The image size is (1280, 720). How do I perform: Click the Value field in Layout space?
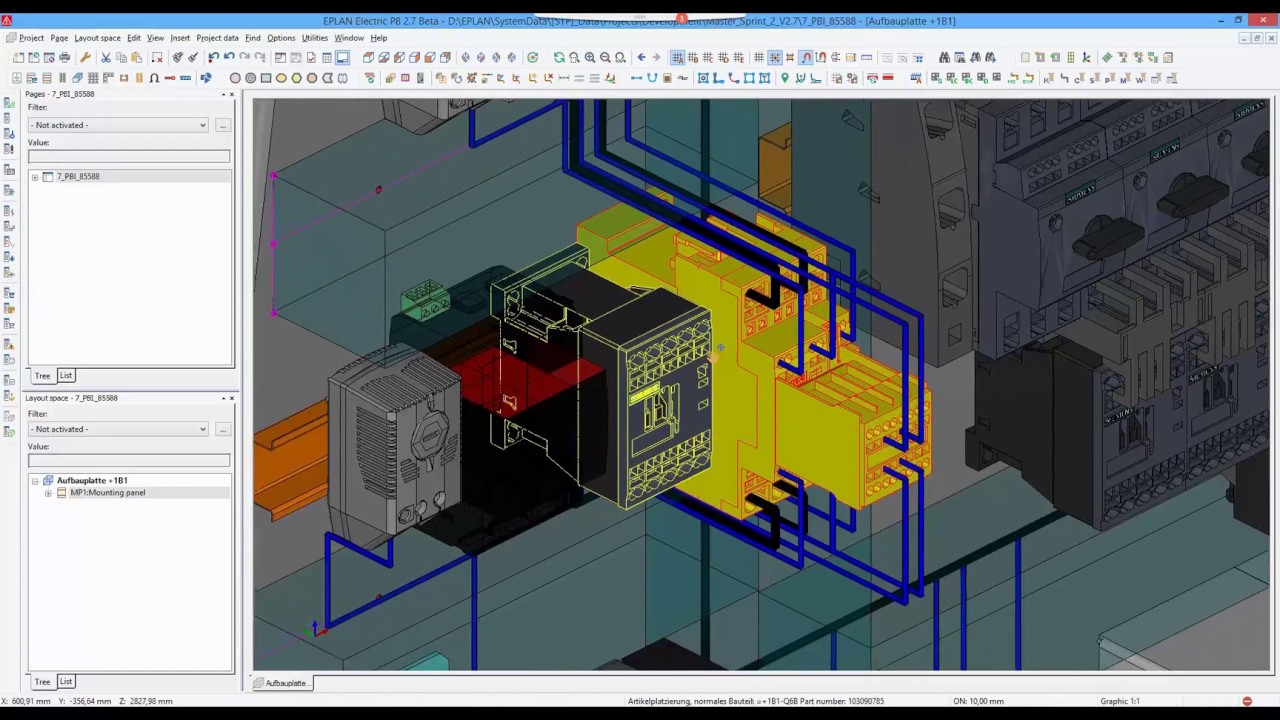tap(129, 460)
